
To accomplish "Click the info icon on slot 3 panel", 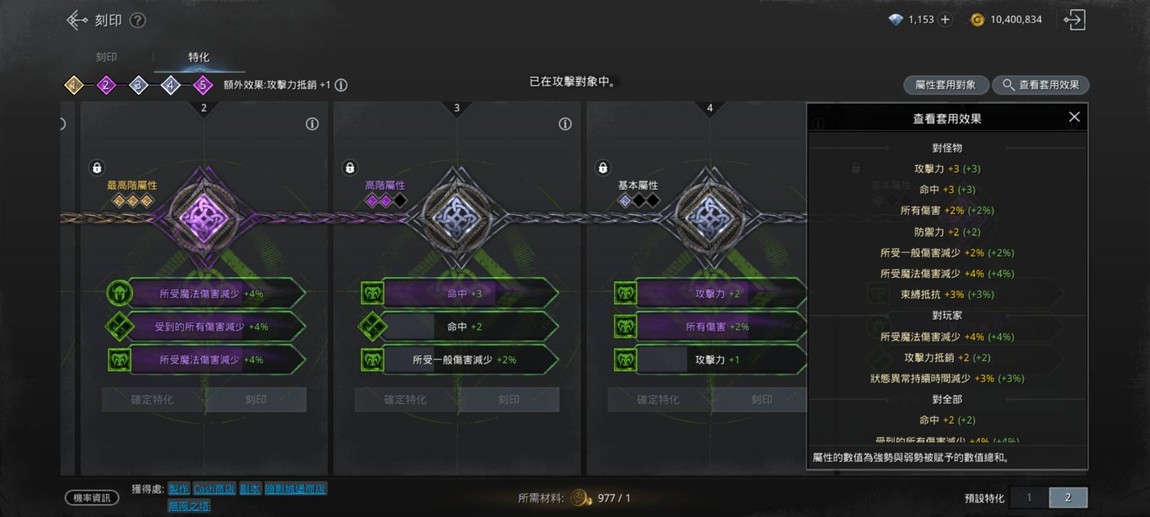I will (565, 124).
